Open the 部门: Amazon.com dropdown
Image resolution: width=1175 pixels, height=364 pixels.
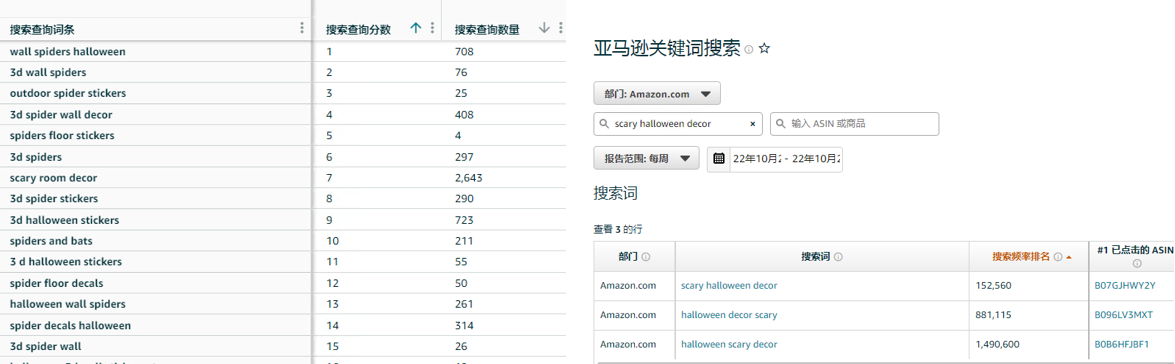pyautogui.click(x=657, y=94)
